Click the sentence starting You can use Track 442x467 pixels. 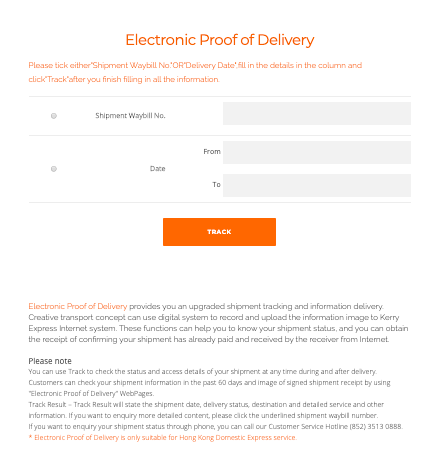(x=202, y=371)
